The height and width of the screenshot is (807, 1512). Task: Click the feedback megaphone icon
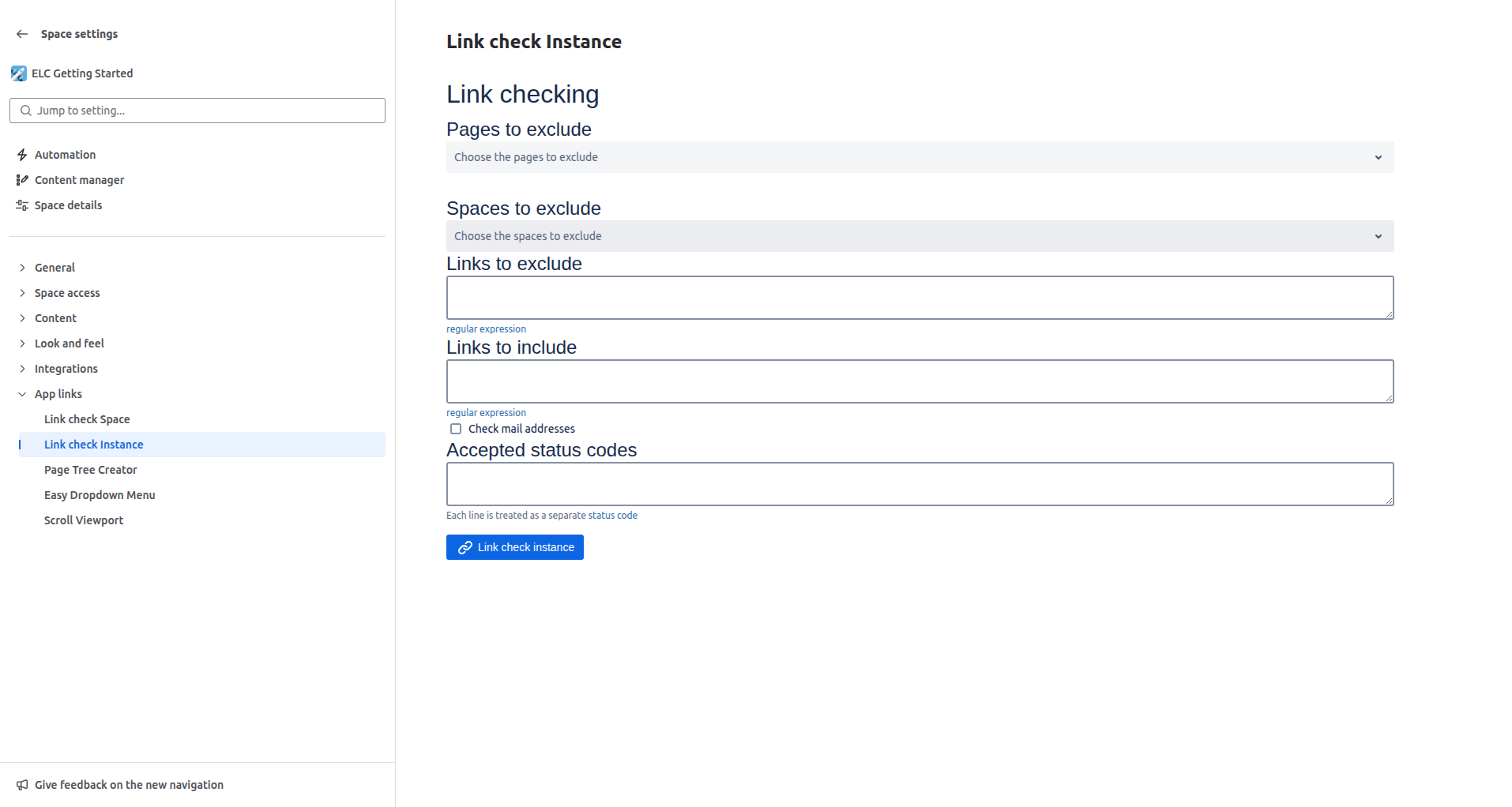(x=22, y=785)
